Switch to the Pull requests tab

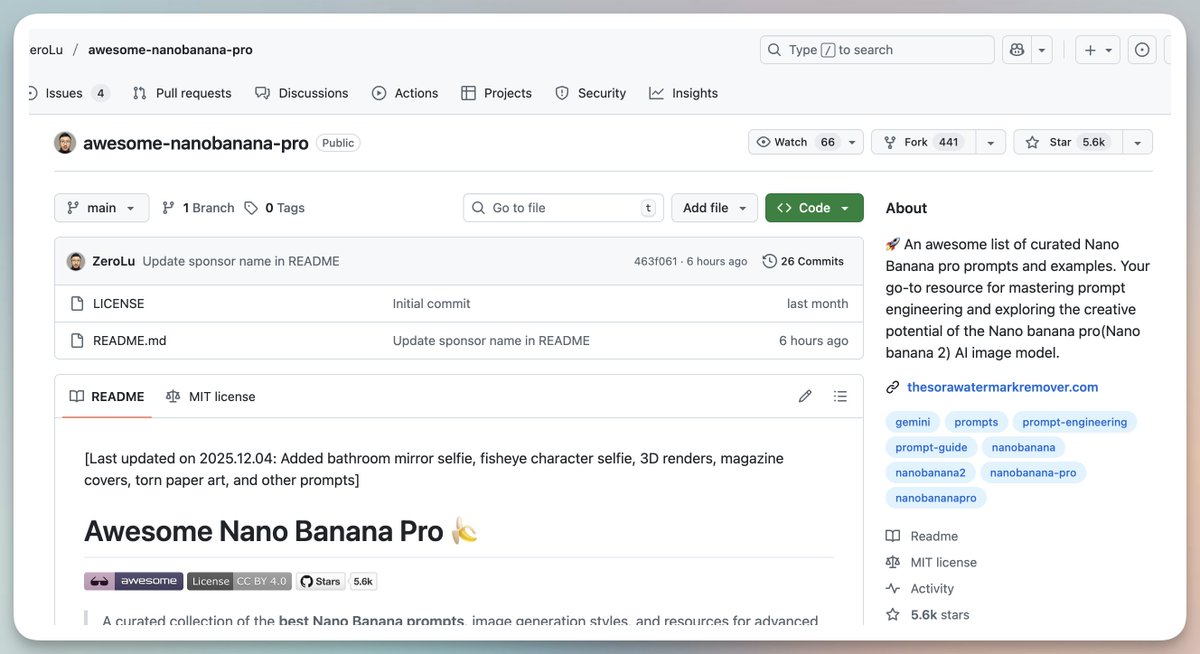pyautogui.click(x=182, y=93)
